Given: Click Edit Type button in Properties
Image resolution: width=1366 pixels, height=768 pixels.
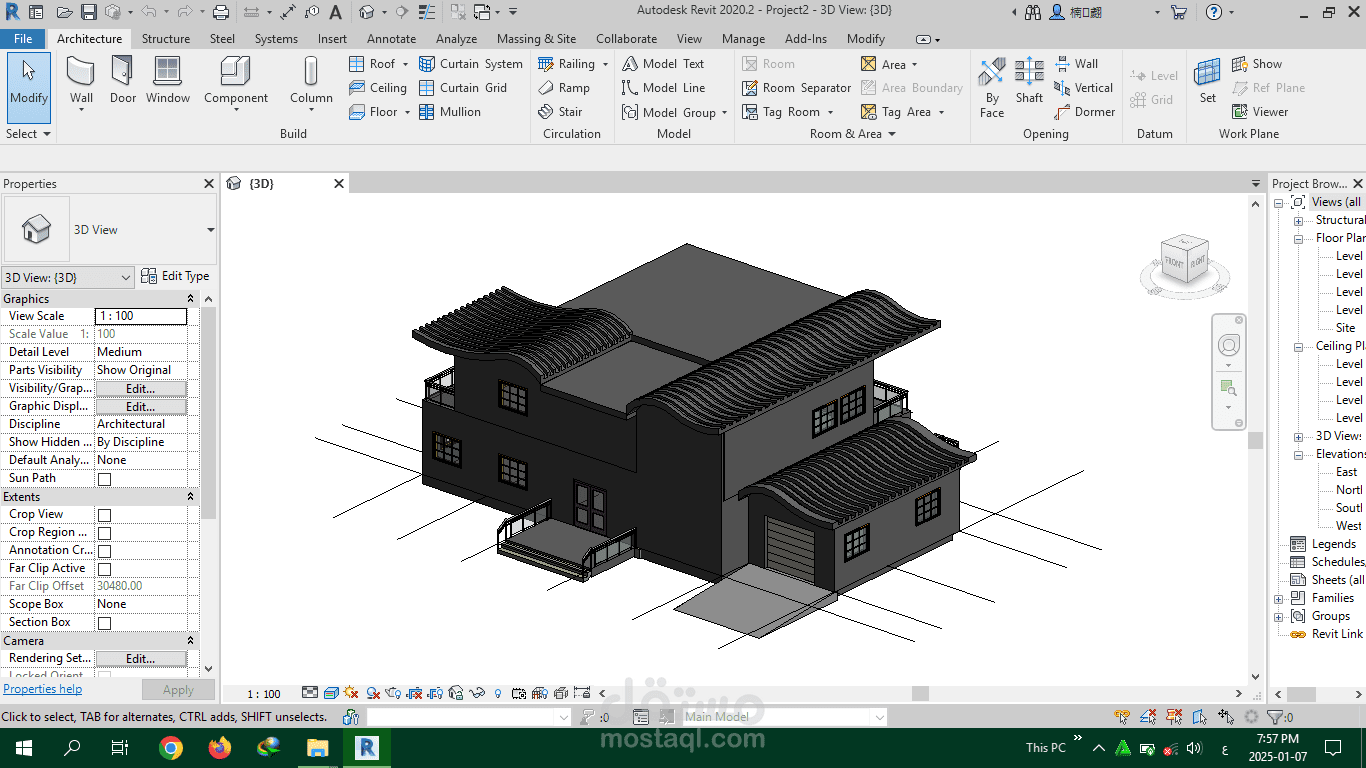Looking at the screenshot, I should [x=175, y=276].
